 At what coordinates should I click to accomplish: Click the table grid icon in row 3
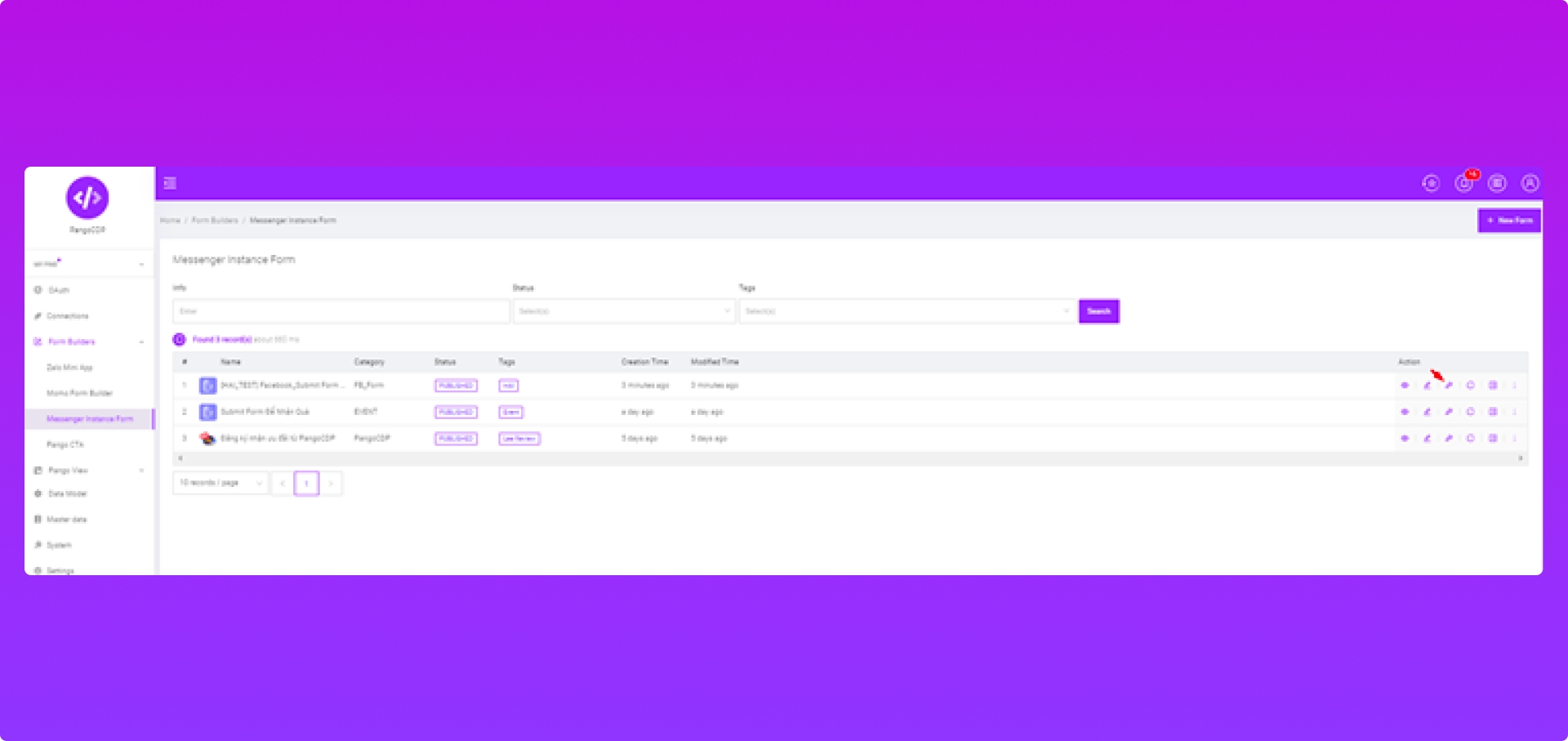coord(1492,439)
